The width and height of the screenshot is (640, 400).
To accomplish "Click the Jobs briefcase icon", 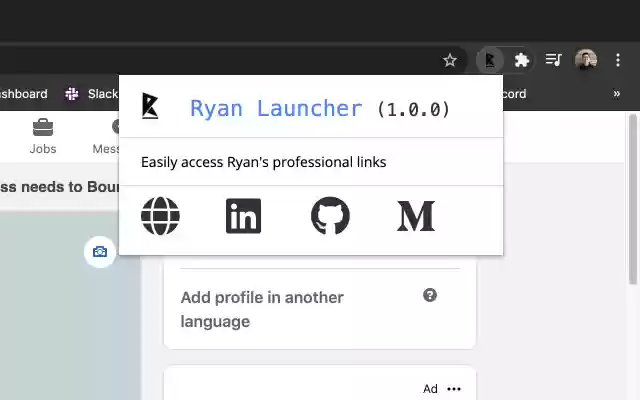I will tap(43, 127).
